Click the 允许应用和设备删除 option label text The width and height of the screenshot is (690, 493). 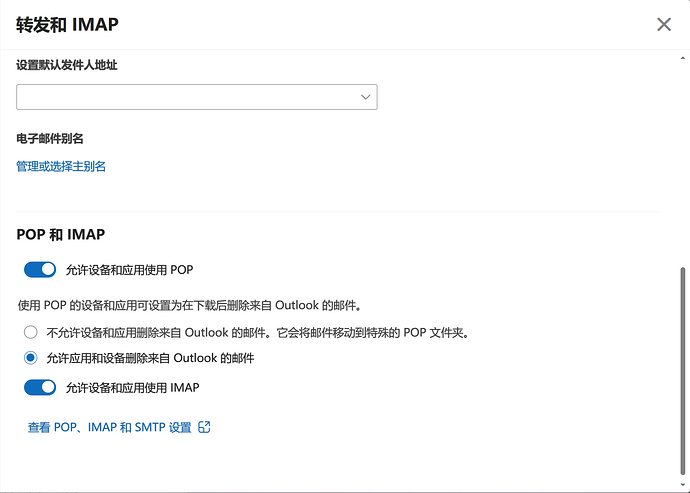point(150,358)
